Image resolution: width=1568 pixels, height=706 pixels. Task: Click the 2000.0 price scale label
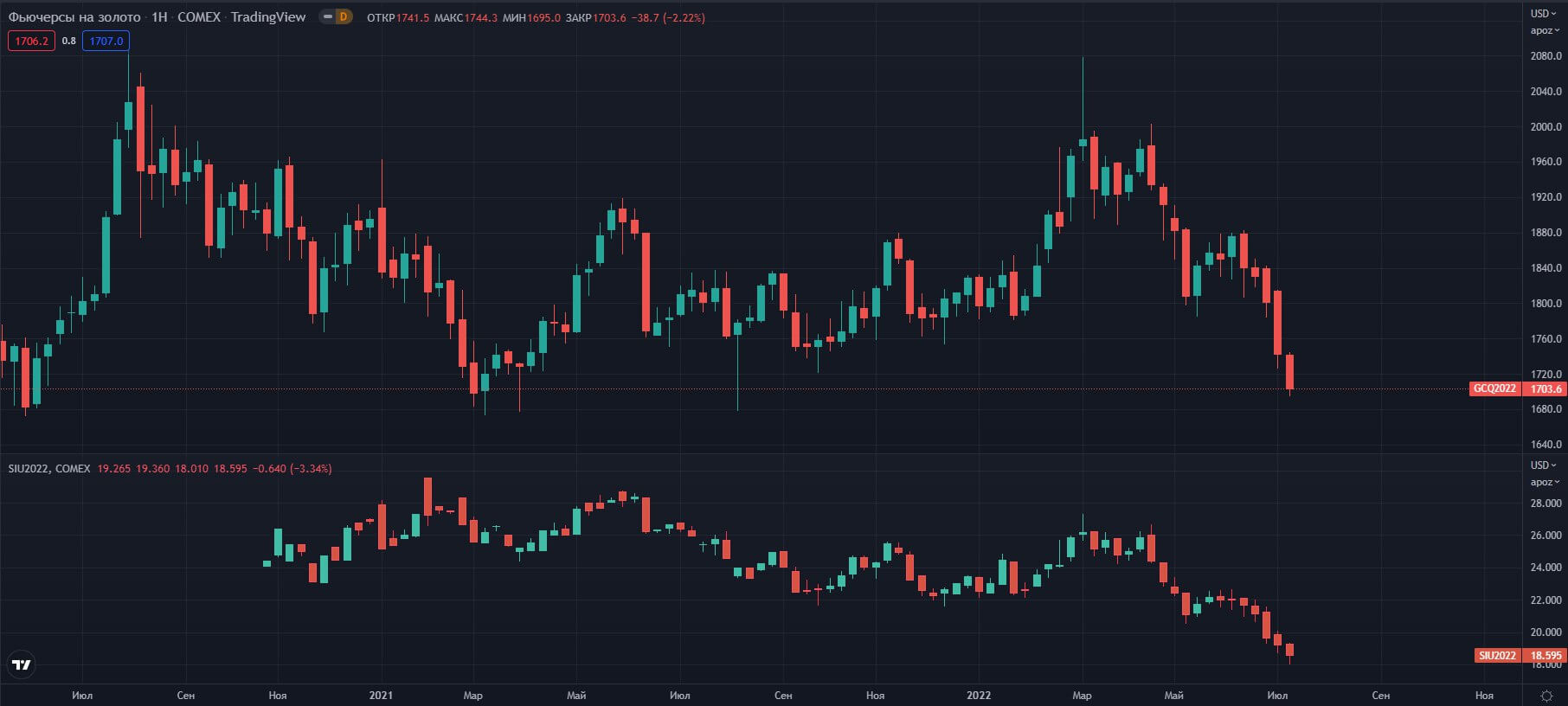pyautogui.click(x=1546, y=127)
